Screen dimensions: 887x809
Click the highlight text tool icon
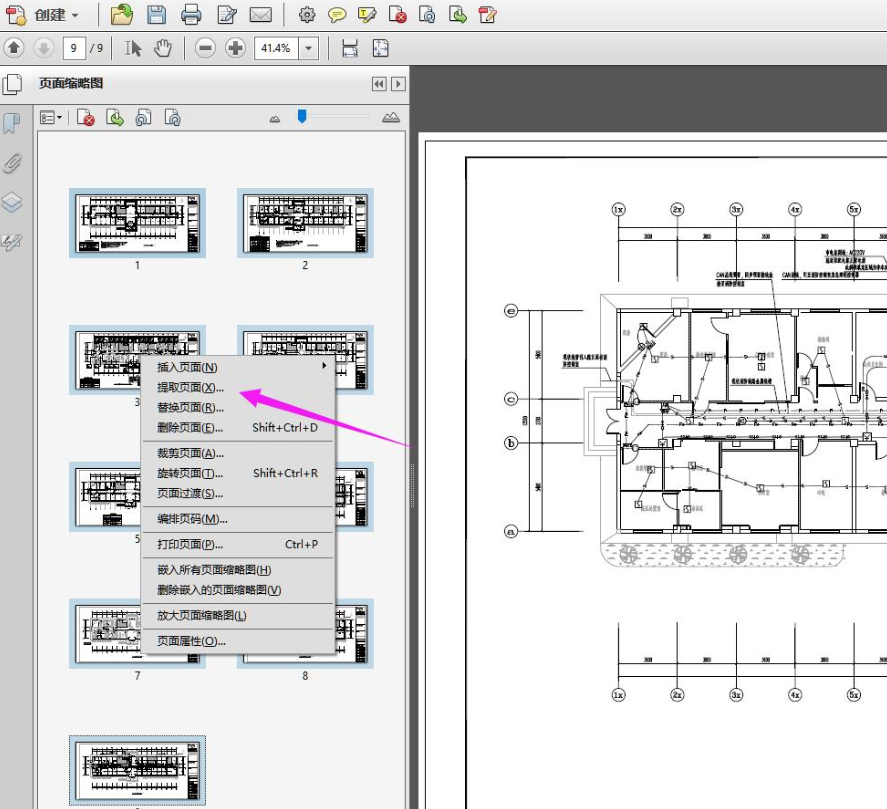367,15
